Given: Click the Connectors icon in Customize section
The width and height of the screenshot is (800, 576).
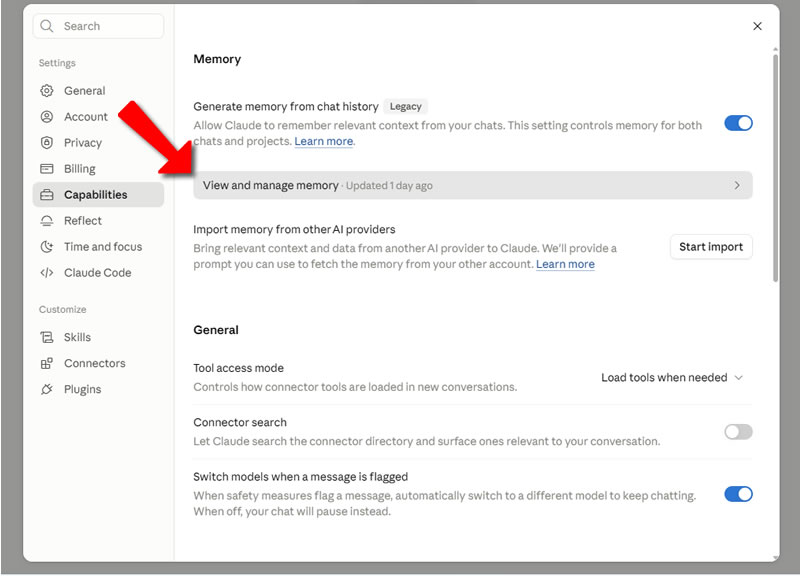Looking at the screenshot, I should pyautogui.click(x=46, y=363).
